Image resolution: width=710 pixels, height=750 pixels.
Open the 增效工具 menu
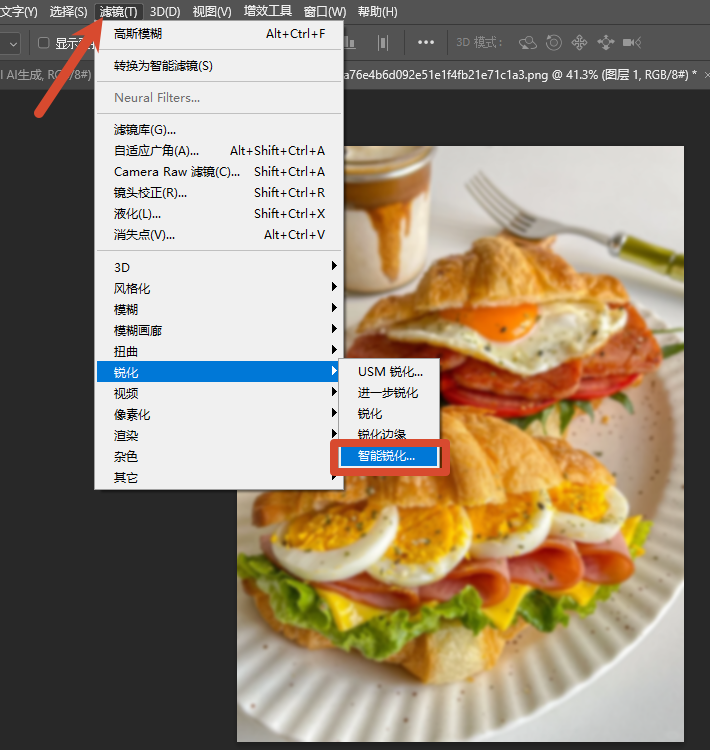pyautogui.click(x=267, y=11)
